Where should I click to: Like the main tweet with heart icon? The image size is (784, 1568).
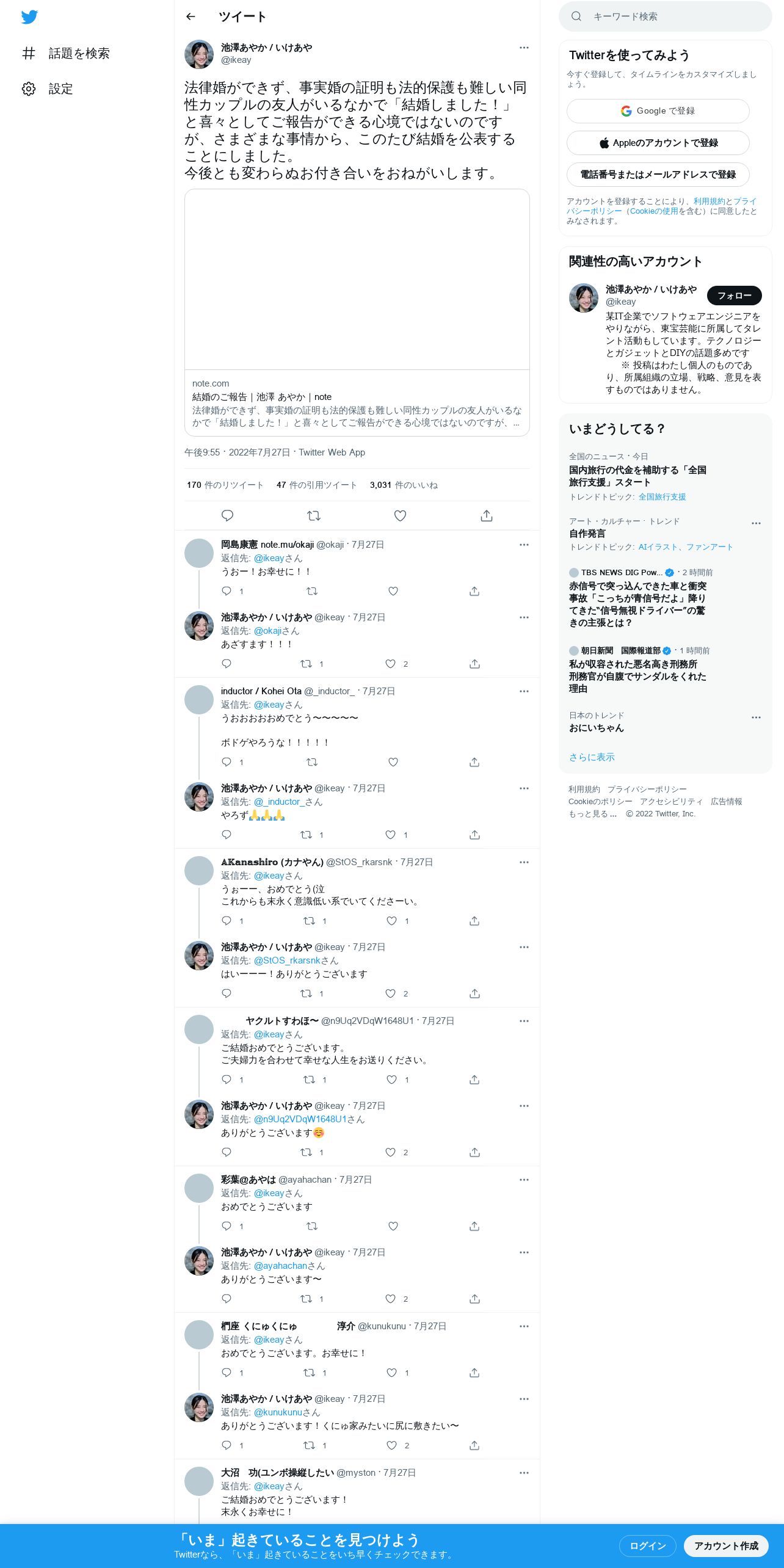tap(400, 515)
